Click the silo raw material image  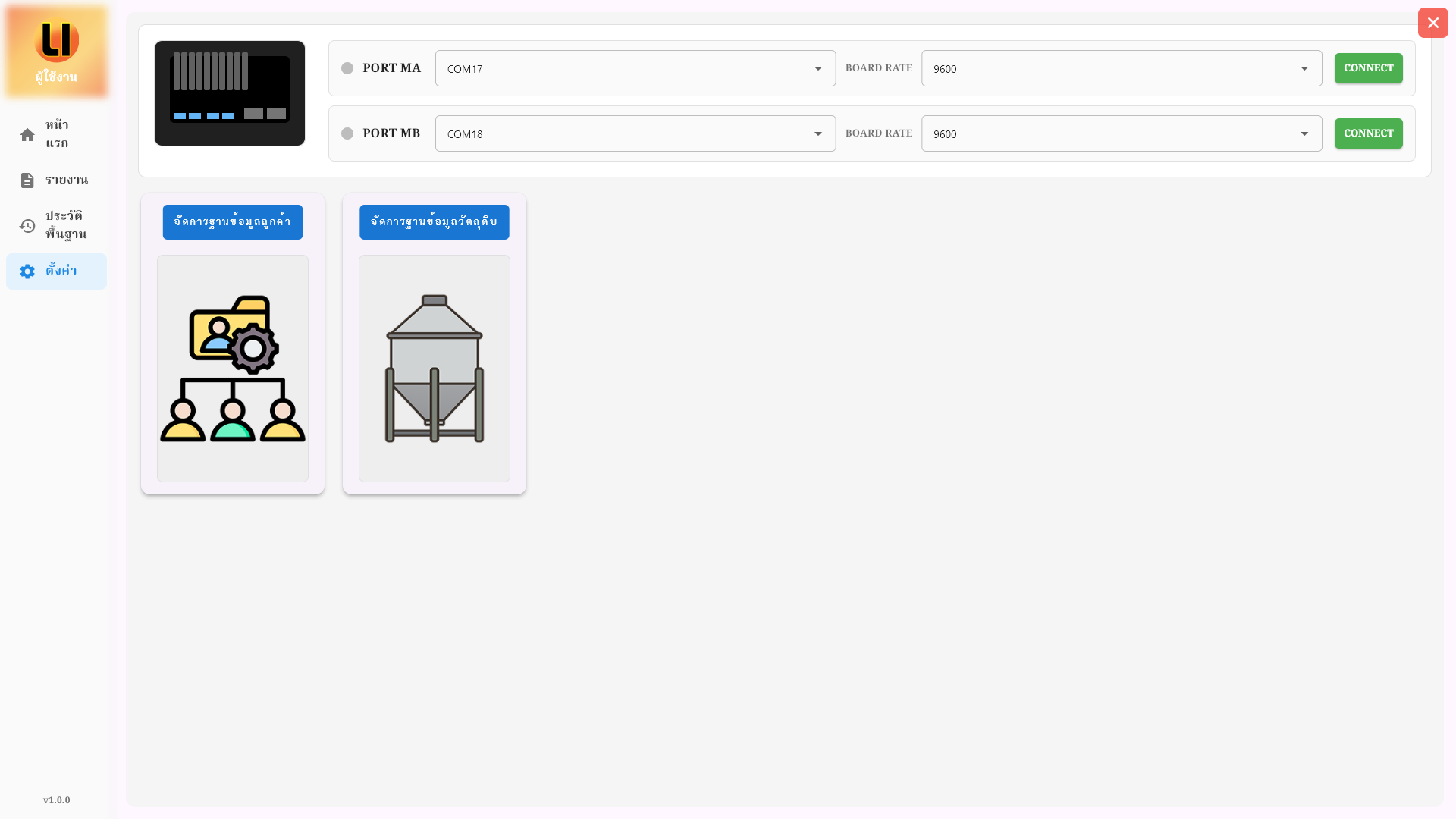click(435, 369)
